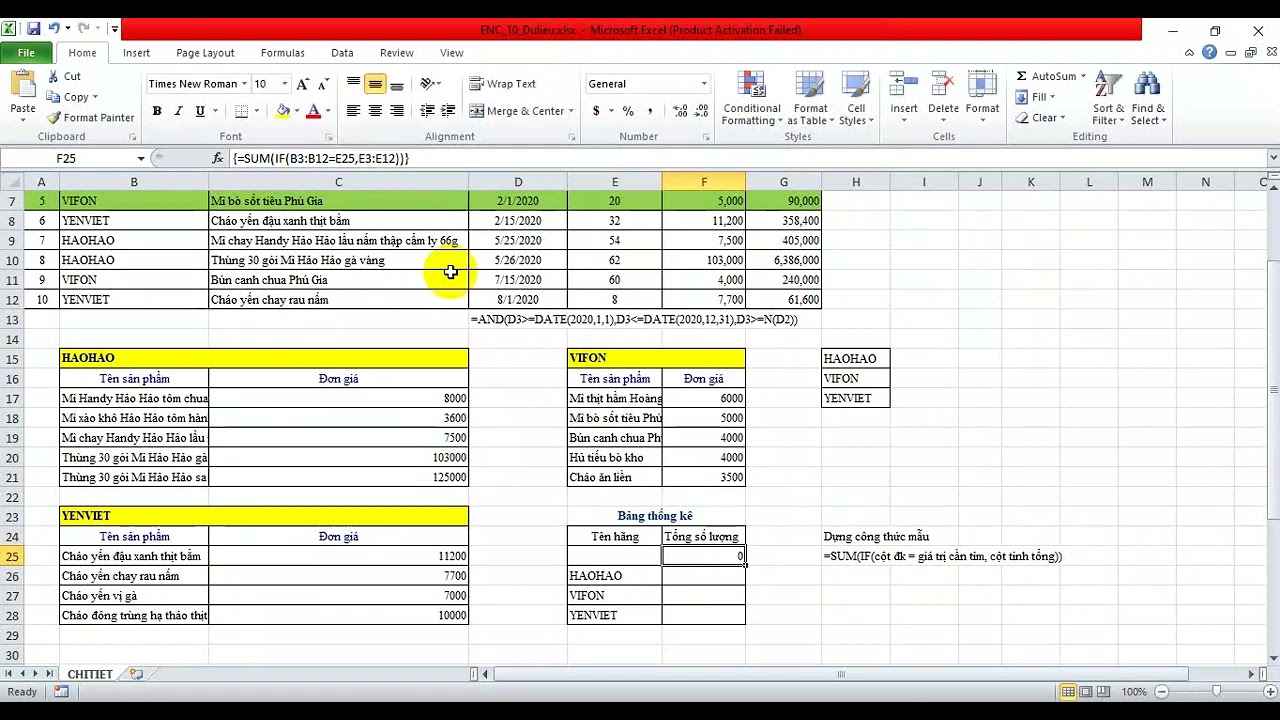
Task: Center text horizontally
Action: (x=375, y=111)
